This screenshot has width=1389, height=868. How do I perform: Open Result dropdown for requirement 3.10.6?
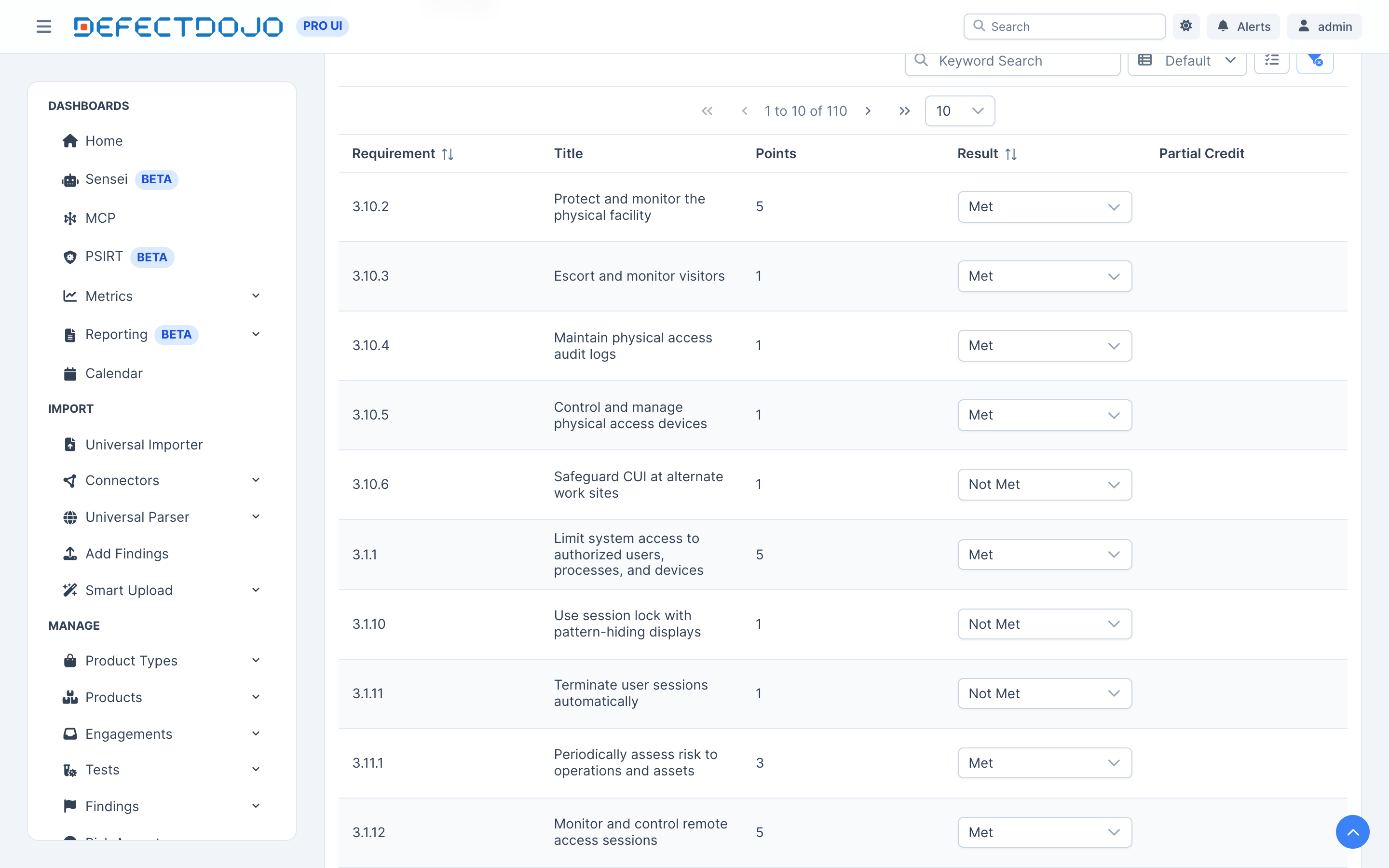(x=1045, y=485)
